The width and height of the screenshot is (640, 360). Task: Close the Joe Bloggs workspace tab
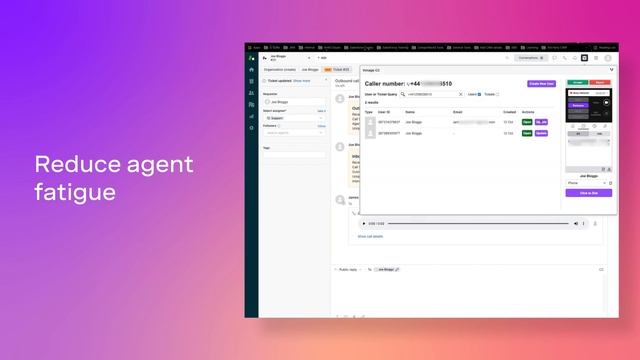coord(309,58)
